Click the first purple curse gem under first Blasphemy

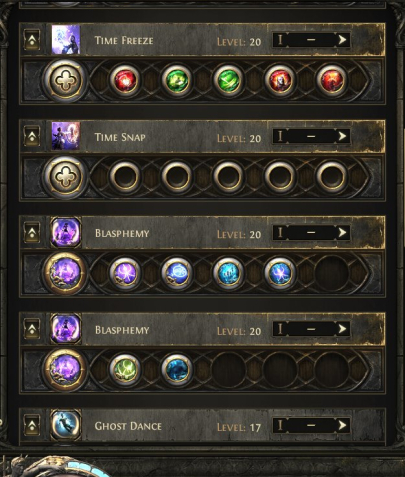coord(125,273)
